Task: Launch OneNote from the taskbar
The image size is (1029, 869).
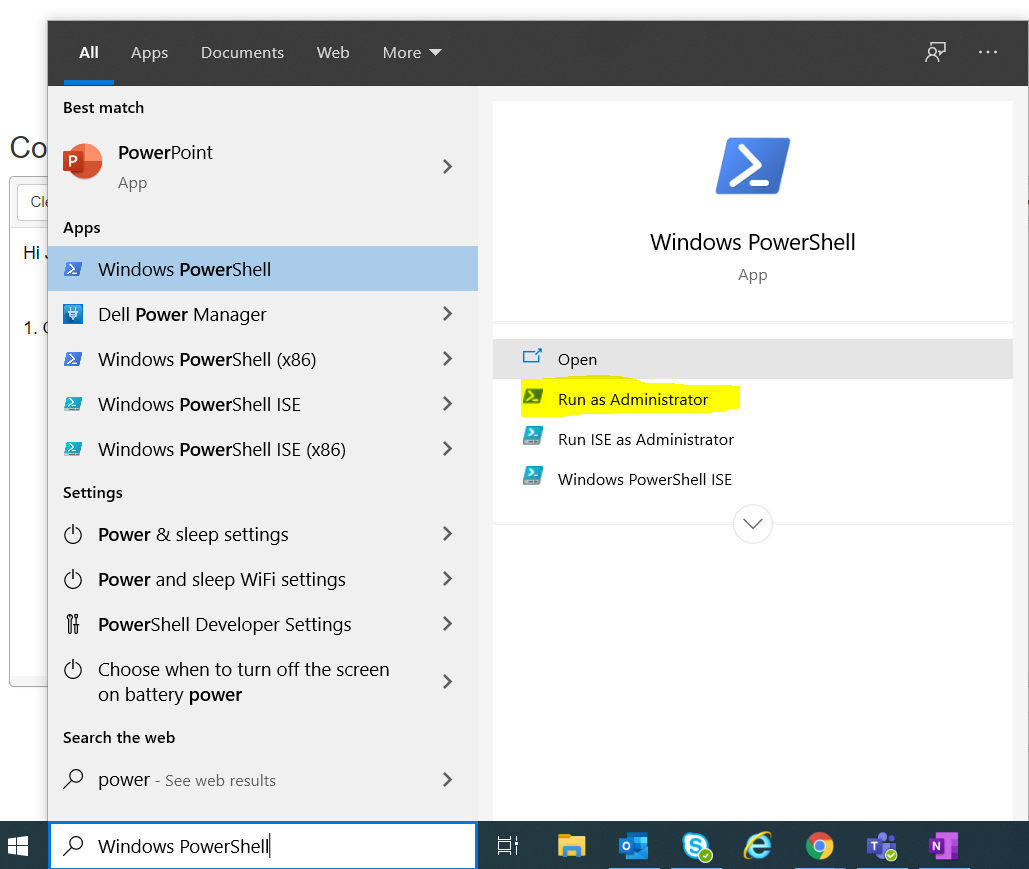Action: (942, 846)
